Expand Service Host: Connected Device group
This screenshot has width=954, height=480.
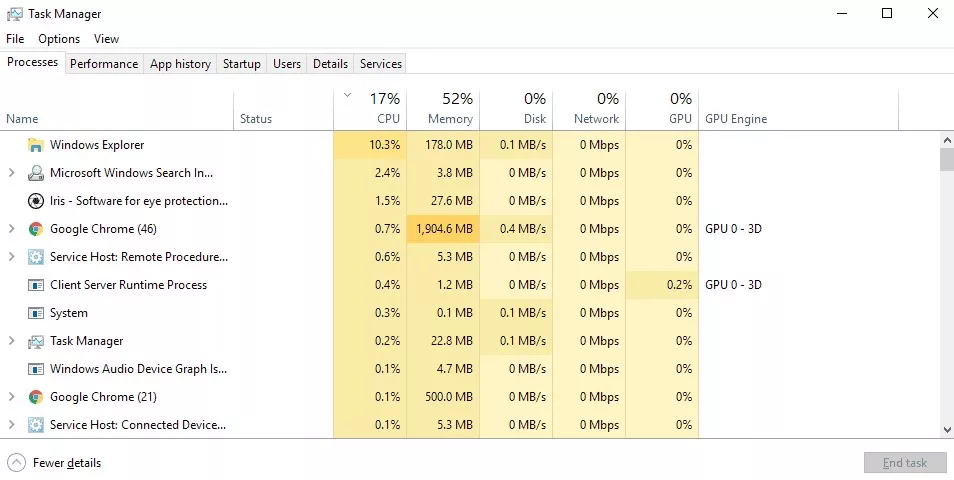[x=11, y=425]
